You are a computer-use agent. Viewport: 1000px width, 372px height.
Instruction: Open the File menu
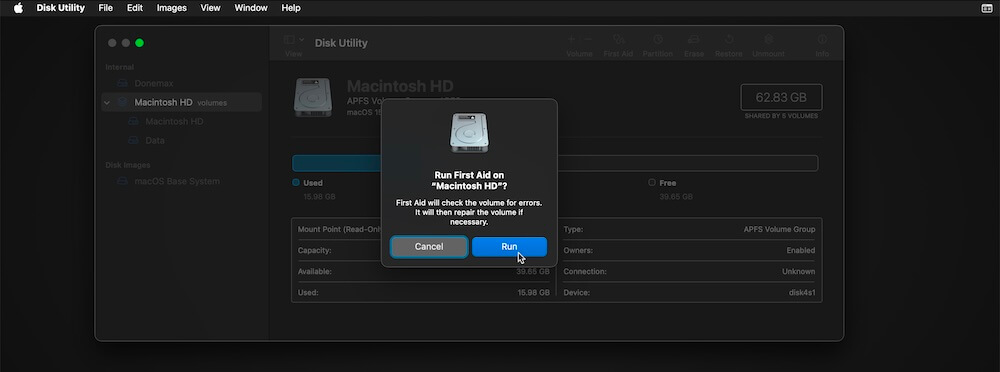[x=106, y=8]
